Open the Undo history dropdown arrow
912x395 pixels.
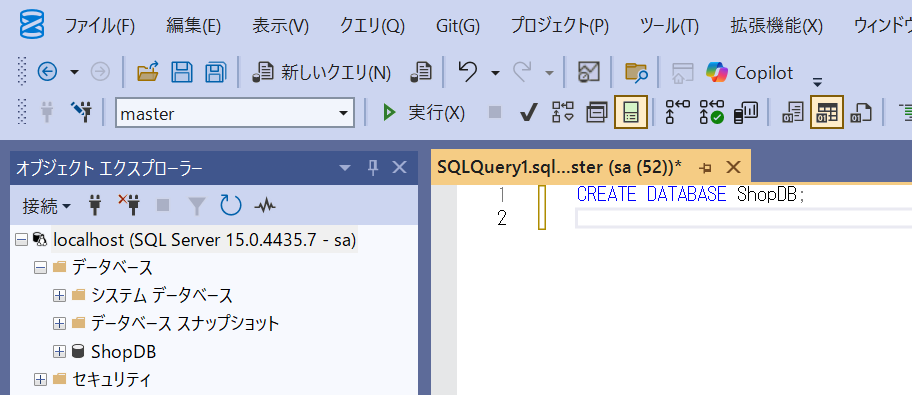coord(495,73)
